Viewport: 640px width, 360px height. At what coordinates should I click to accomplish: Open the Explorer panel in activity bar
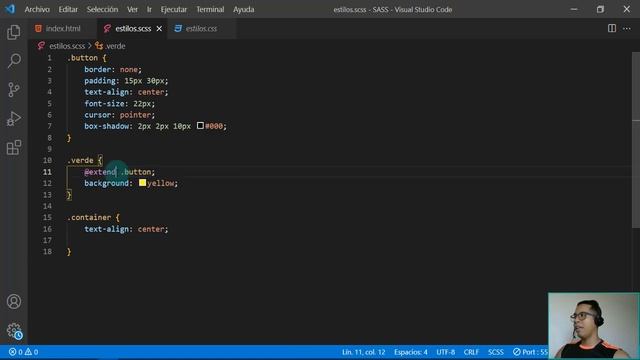[13, 32]
